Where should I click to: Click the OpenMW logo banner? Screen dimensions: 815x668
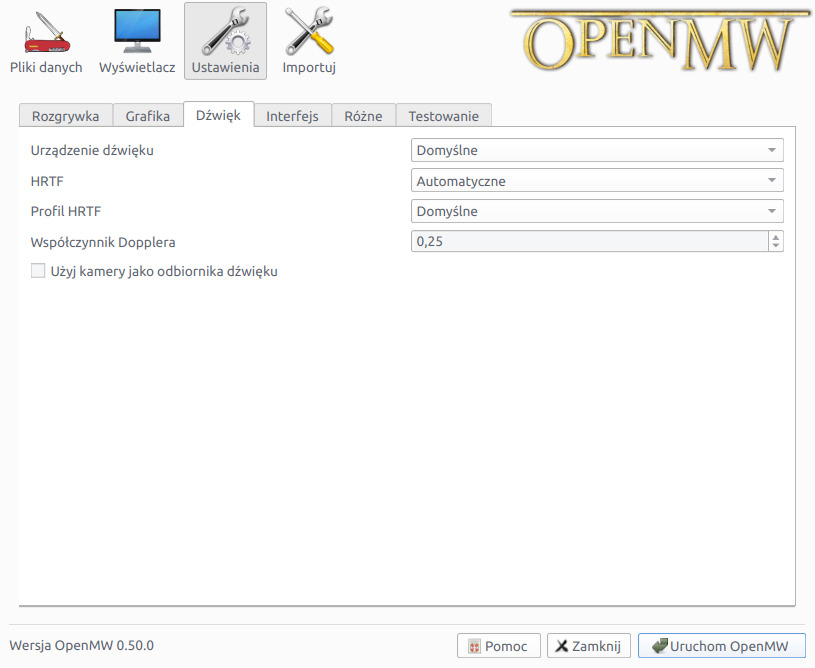pyautogui.click(x=660, y=42)
